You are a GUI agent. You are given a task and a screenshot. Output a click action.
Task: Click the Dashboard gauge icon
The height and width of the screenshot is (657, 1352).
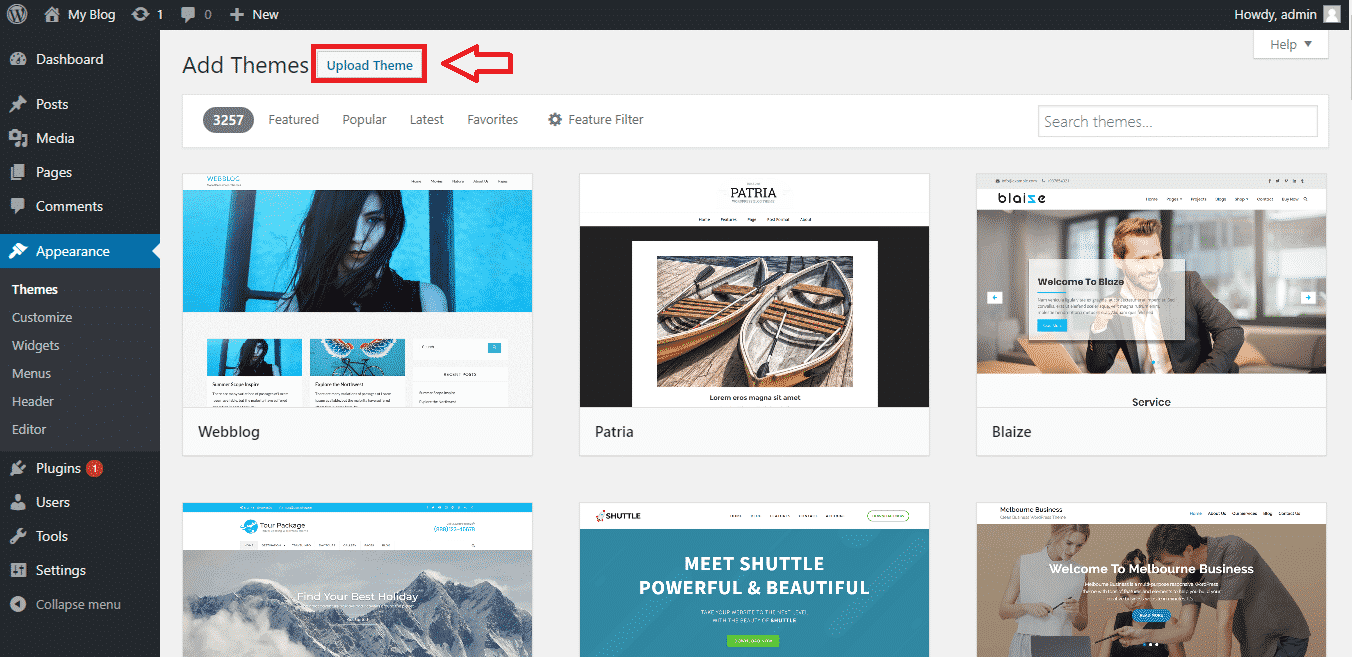(18, 59)
